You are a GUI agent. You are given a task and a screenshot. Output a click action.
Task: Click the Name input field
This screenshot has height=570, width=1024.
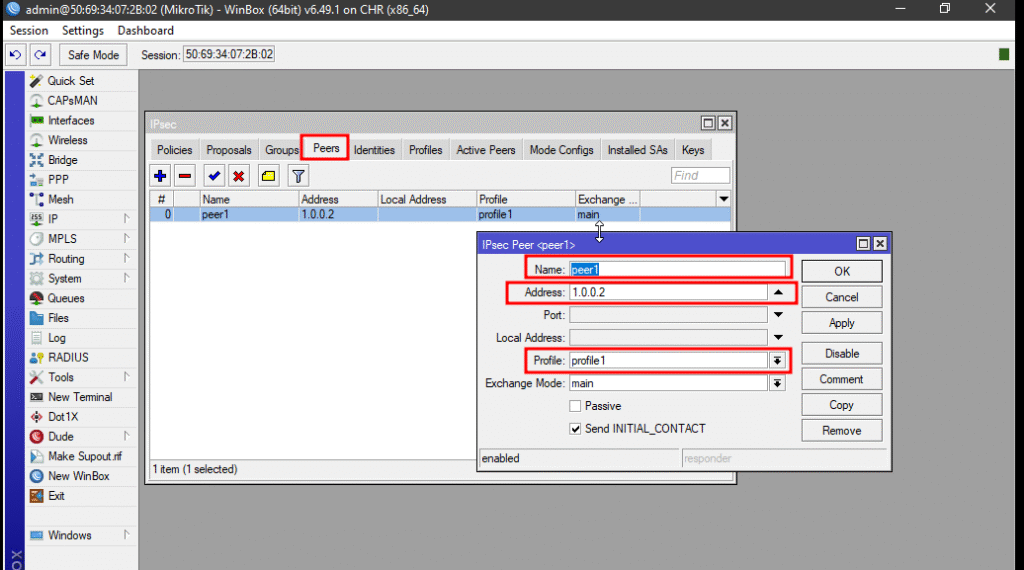pos(678,269)
